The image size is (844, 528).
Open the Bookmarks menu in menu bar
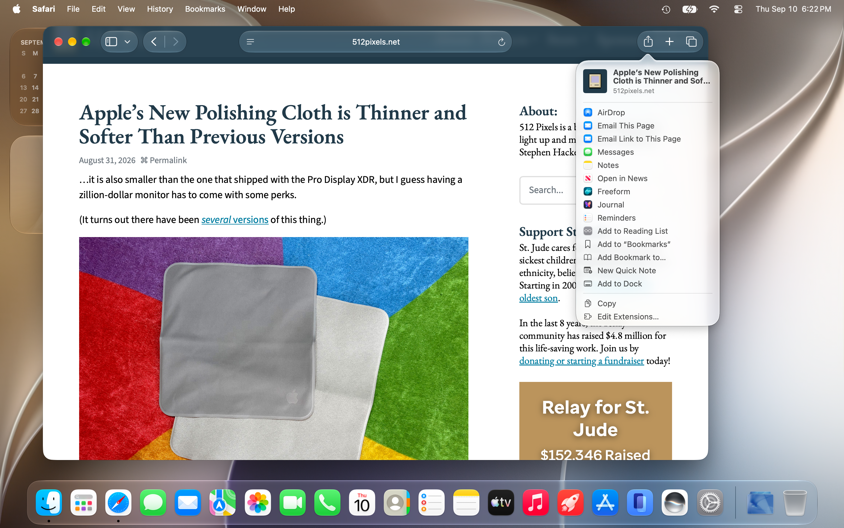click(205, 9)
